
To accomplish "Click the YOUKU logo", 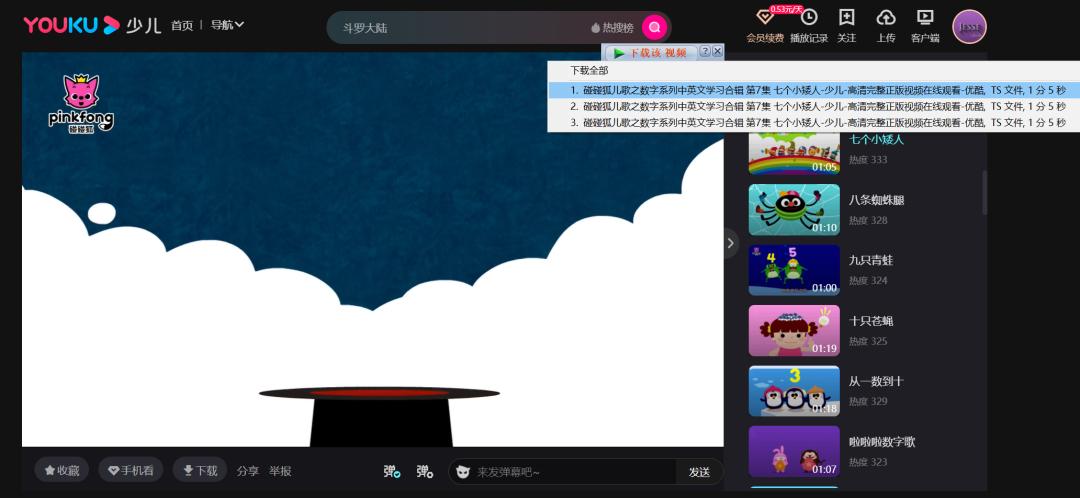I will tap(72, 25).
